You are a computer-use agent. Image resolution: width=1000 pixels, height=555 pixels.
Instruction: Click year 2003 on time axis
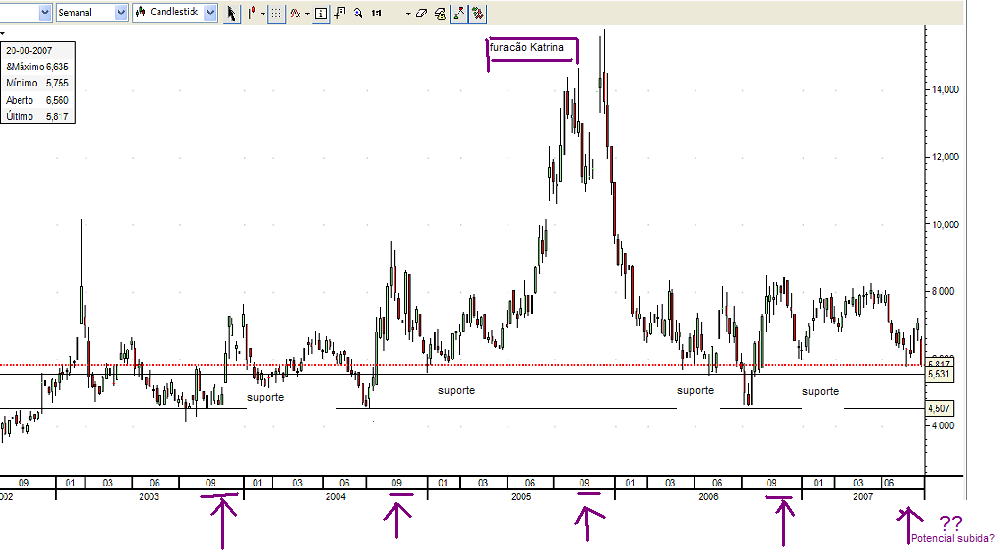click(x=149, y=496)
